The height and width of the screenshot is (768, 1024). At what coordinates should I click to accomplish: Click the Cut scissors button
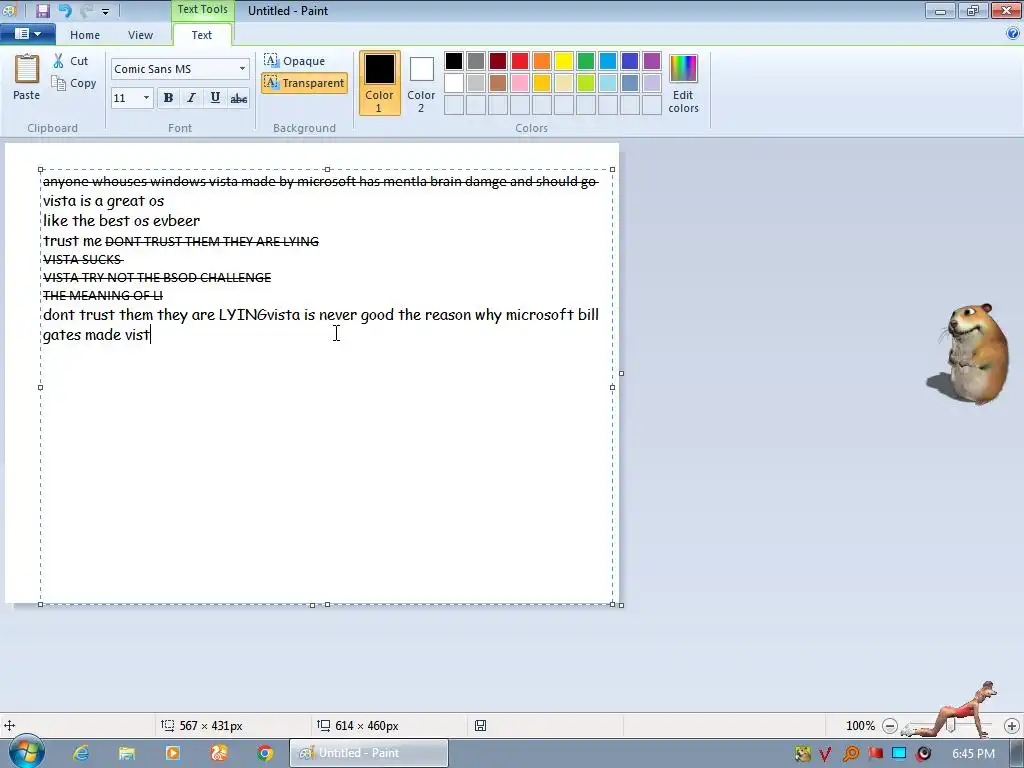(x=71, y=61)
